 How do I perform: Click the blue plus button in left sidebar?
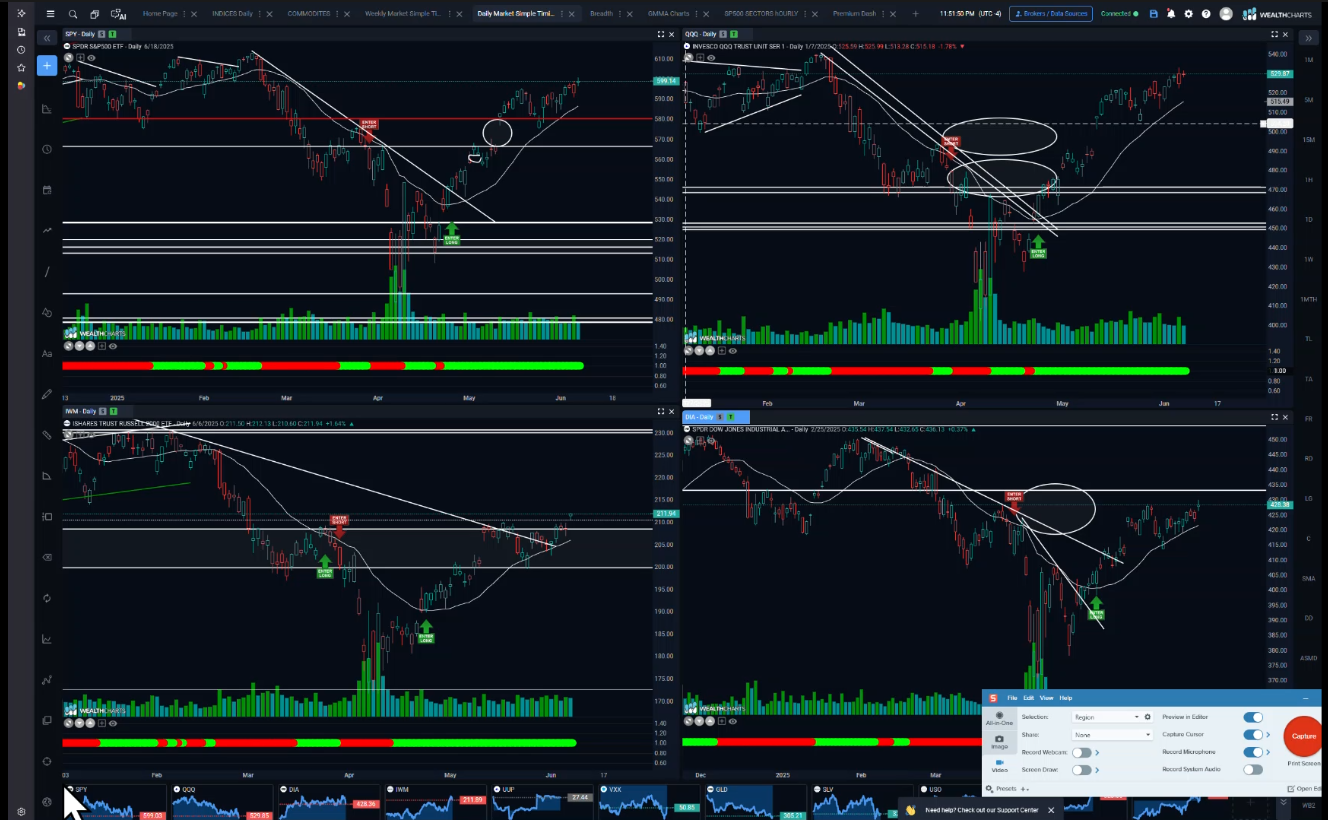[47, 66]
